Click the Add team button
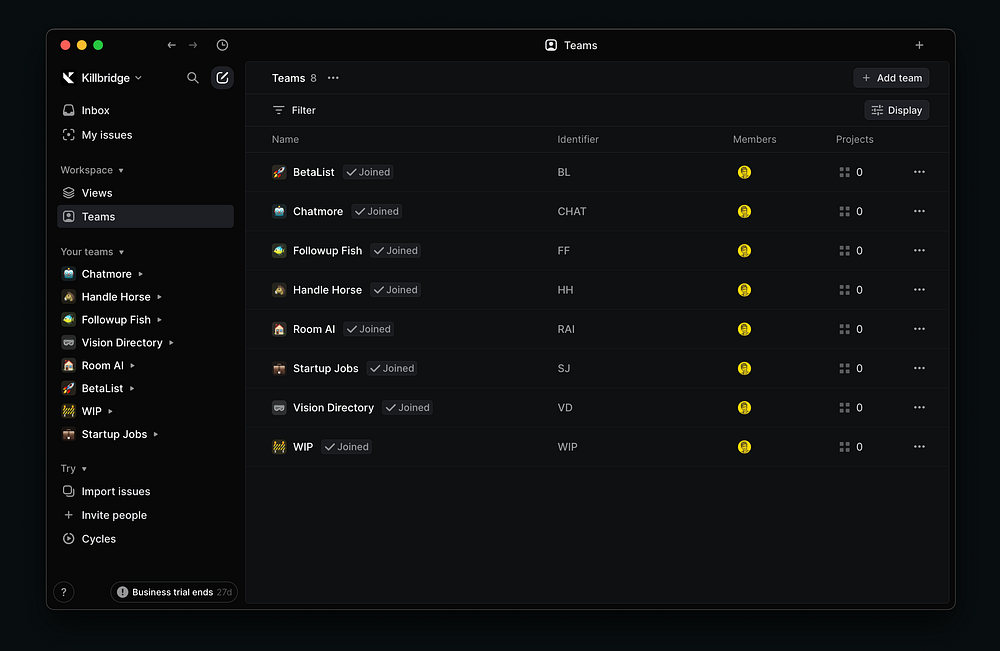 tap(891, 78)
